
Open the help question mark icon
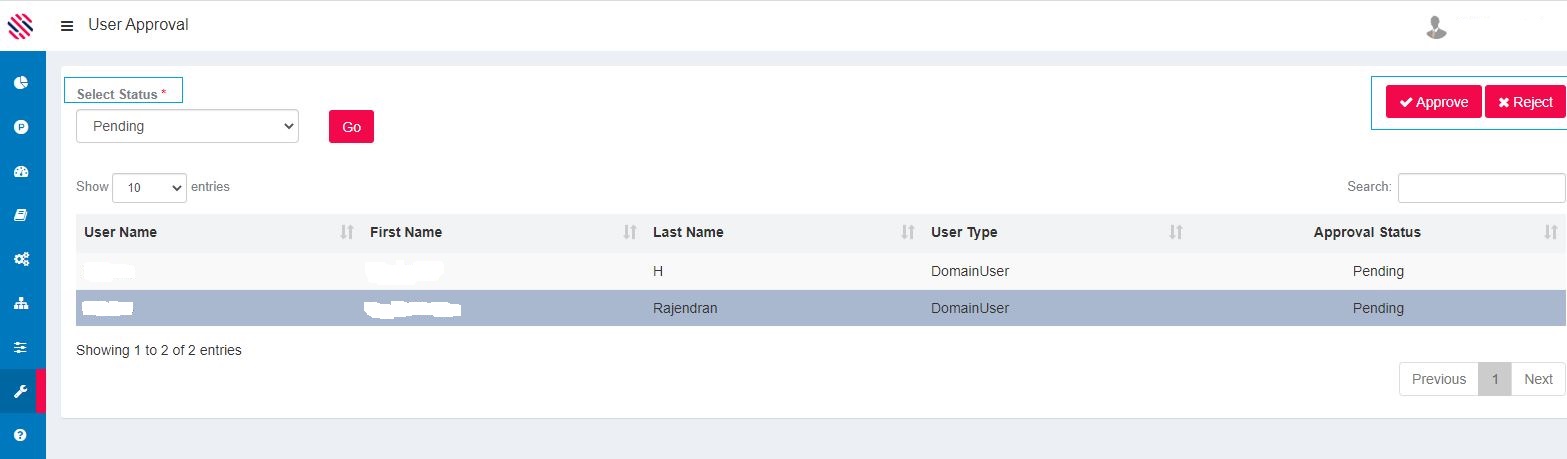tap(21, 435)
